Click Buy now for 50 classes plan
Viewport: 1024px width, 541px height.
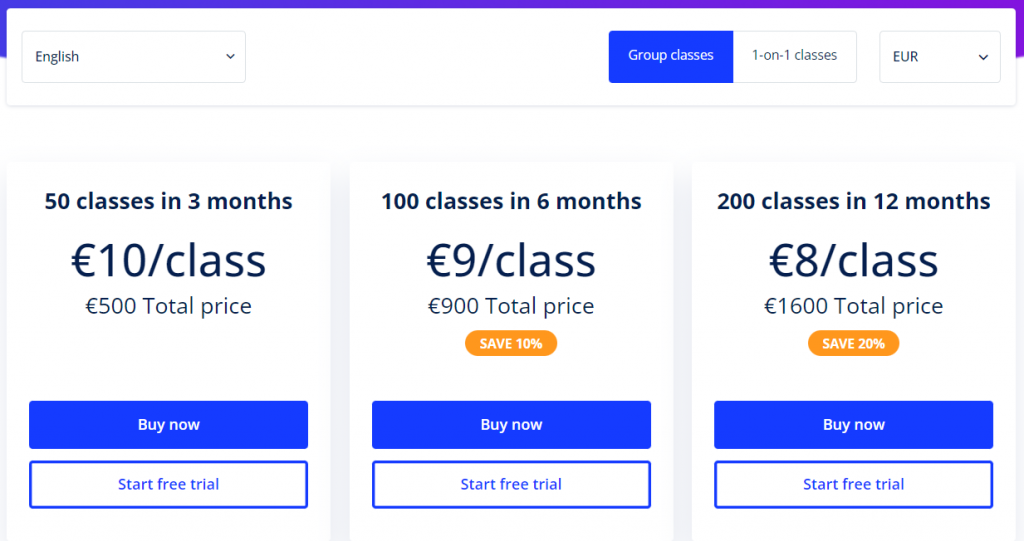click(x=168, y=425)
